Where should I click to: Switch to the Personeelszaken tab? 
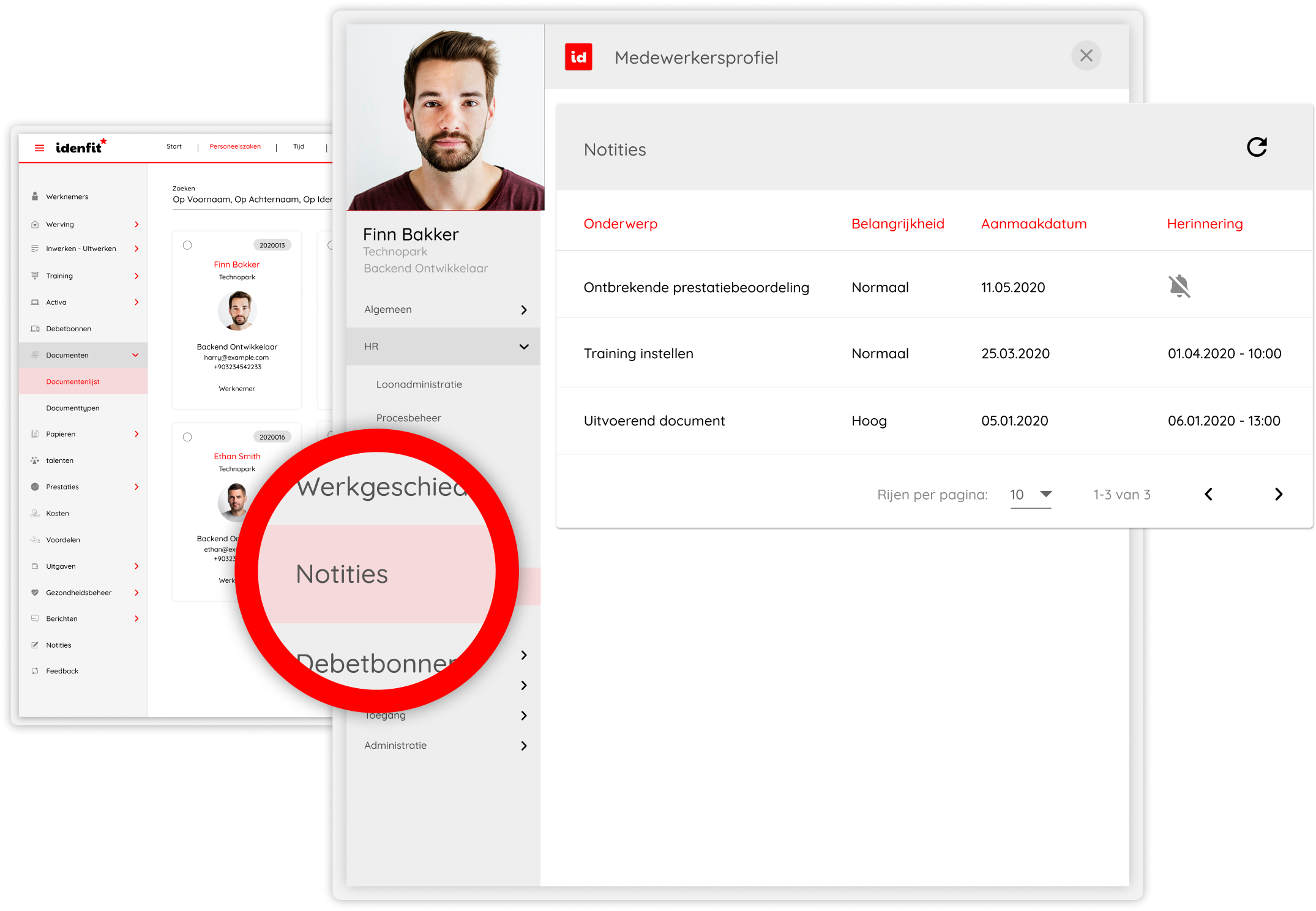coord(235,147)
